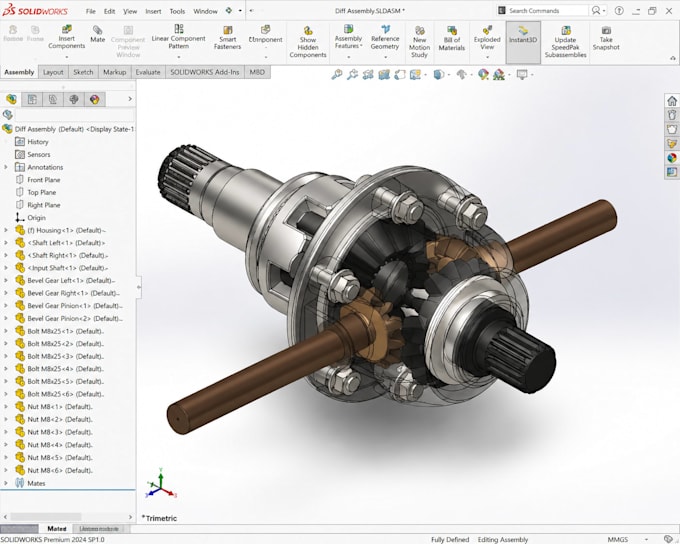This screenshot has width=680, height=544.
Task: Expand Bolt M8x25<3> node
Action: (6, 356)
